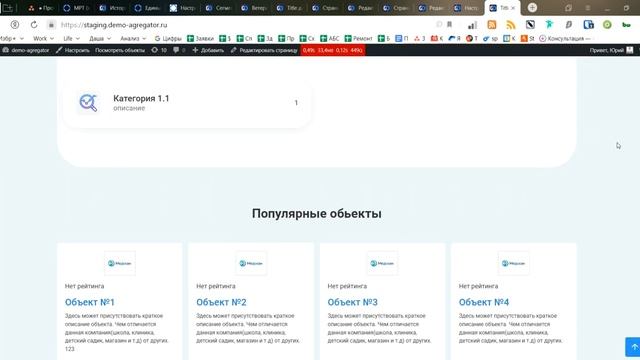Open the comments bubble in admin bar
This screenshot has height=360, width=640.
[179, 50]
